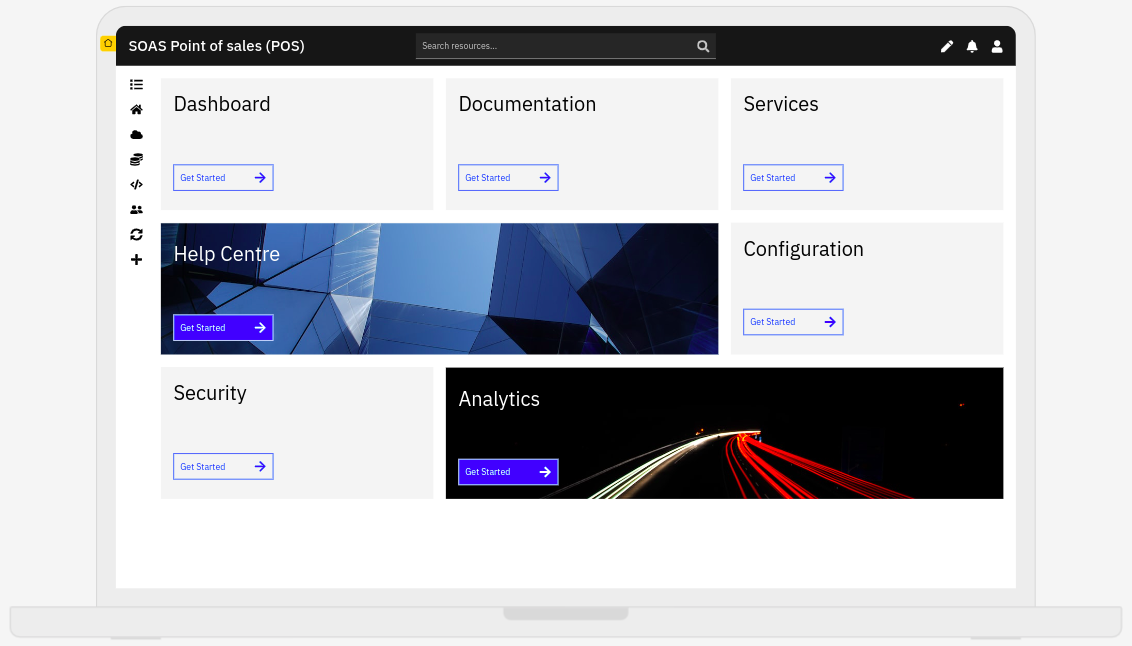Open the user profile icon
Screen dimensions: 1132x646
pyautogui.click(x=997, y=46)
